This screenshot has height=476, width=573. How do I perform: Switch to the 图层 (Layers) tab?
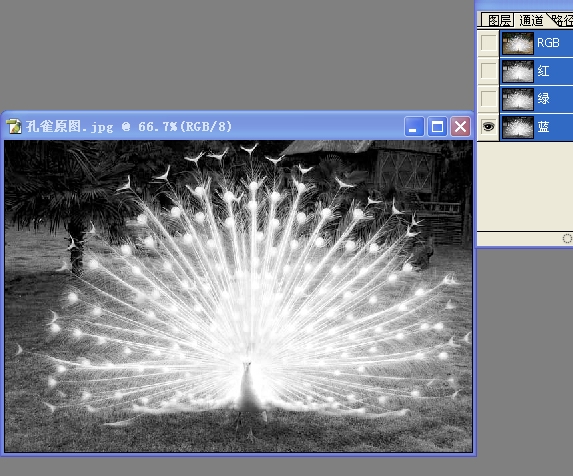497,20
